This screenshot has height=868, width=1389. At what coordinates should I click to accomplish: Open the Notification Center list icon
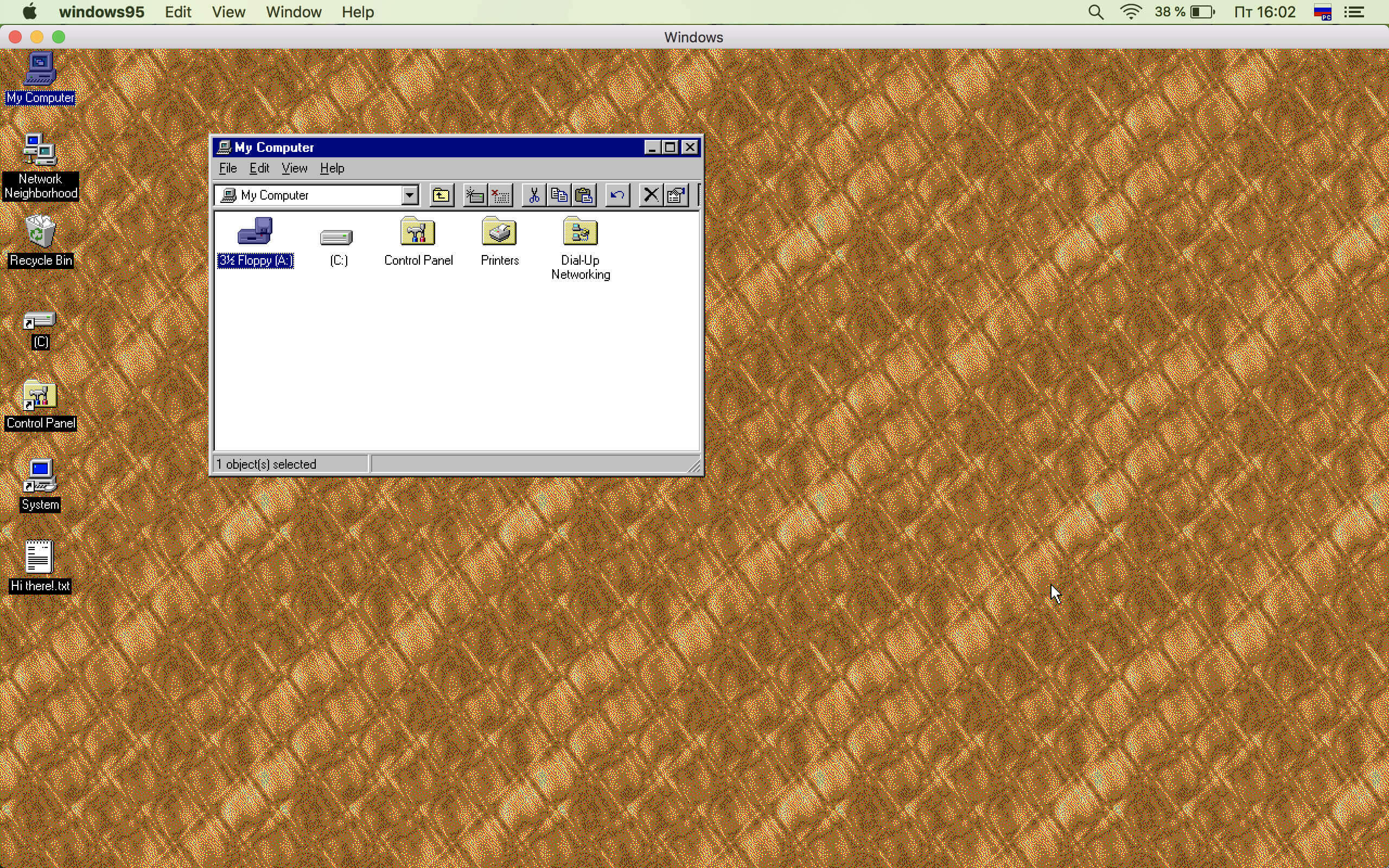point(1355,11)
